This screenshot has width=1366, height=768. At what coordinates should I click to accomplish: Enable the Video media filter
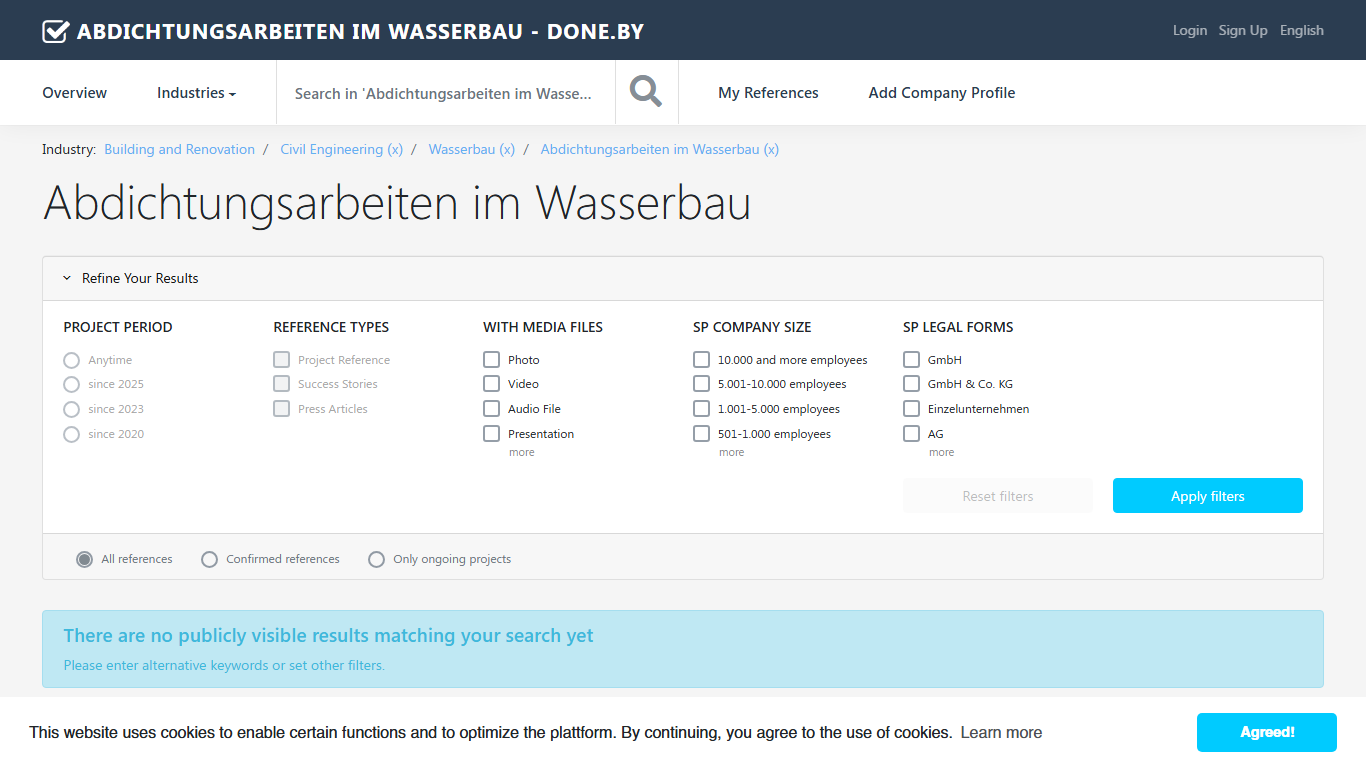point(492,384)
